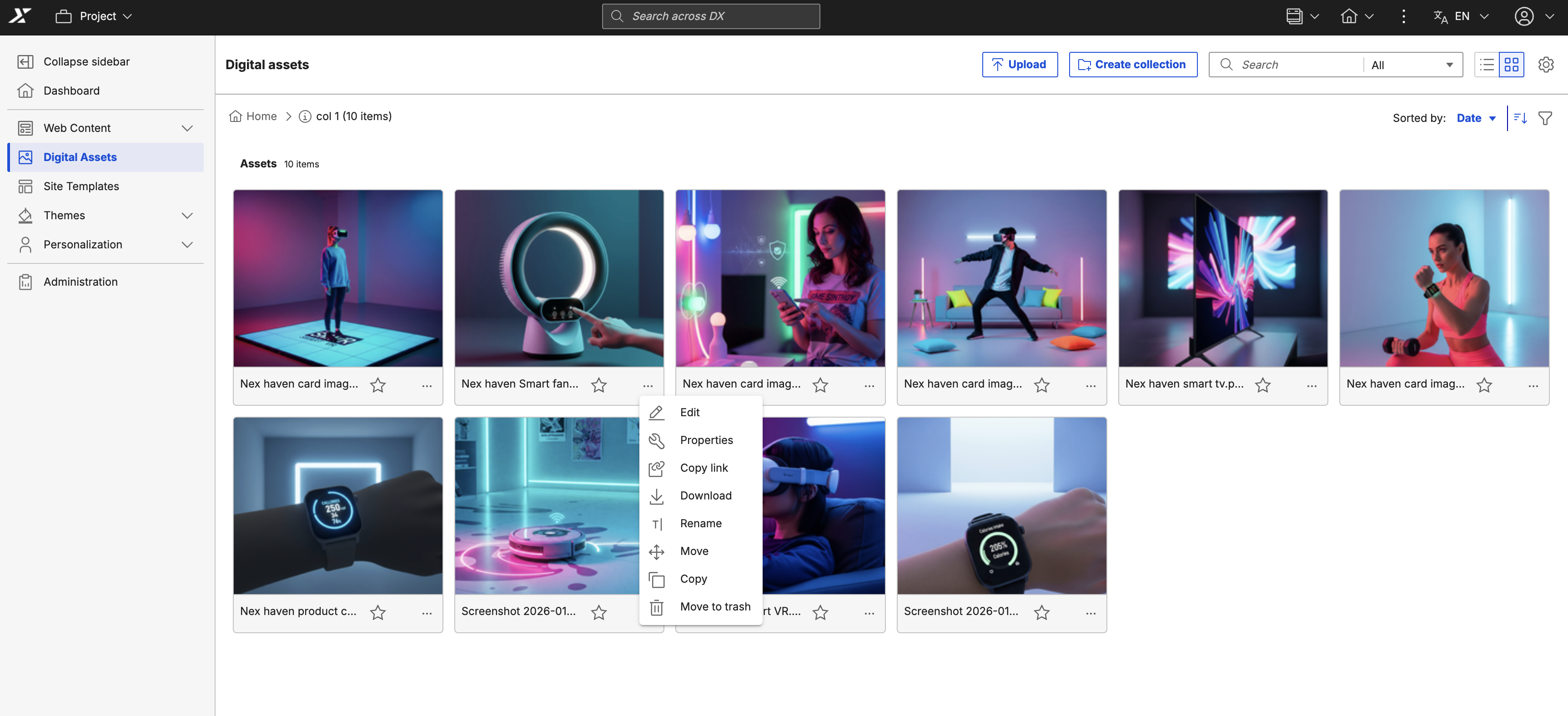Click the HCL DX logo icon
Image resolution: width=1568 pixels, height=716 pixels.
[x=20, y=16]
